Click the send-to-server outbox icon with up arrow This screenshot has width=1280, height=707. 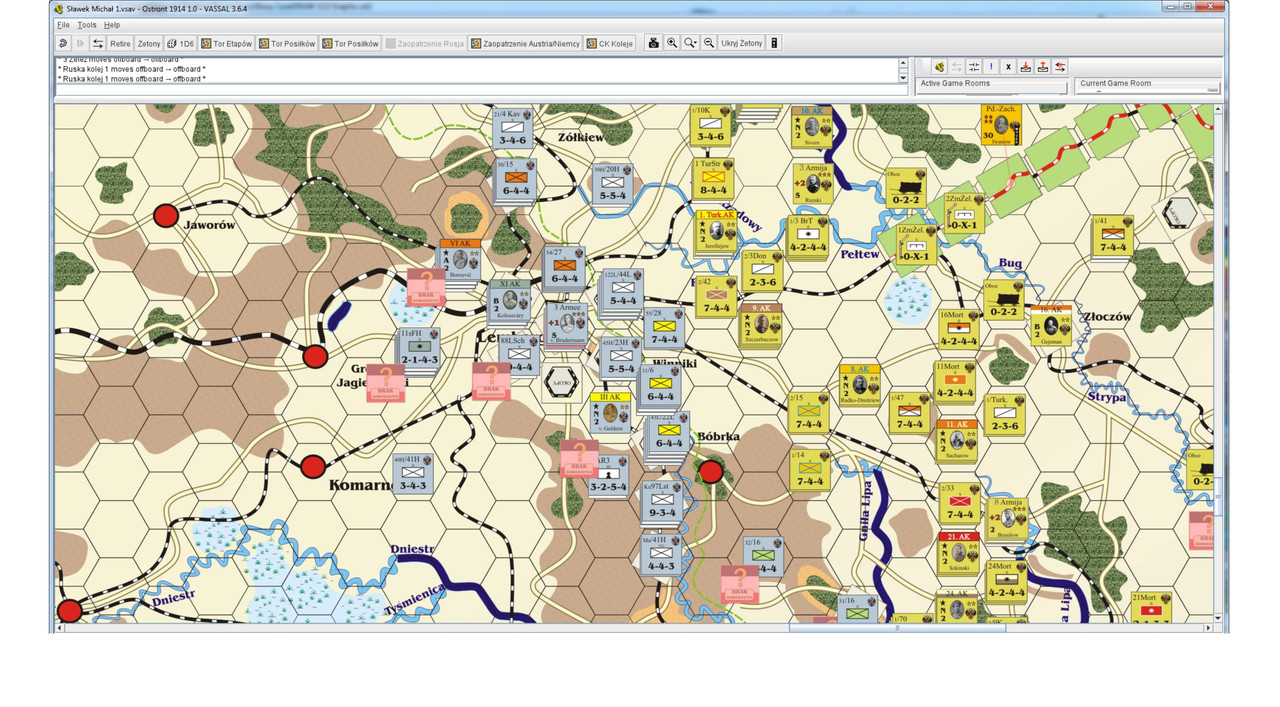(x=1042, y=66)
